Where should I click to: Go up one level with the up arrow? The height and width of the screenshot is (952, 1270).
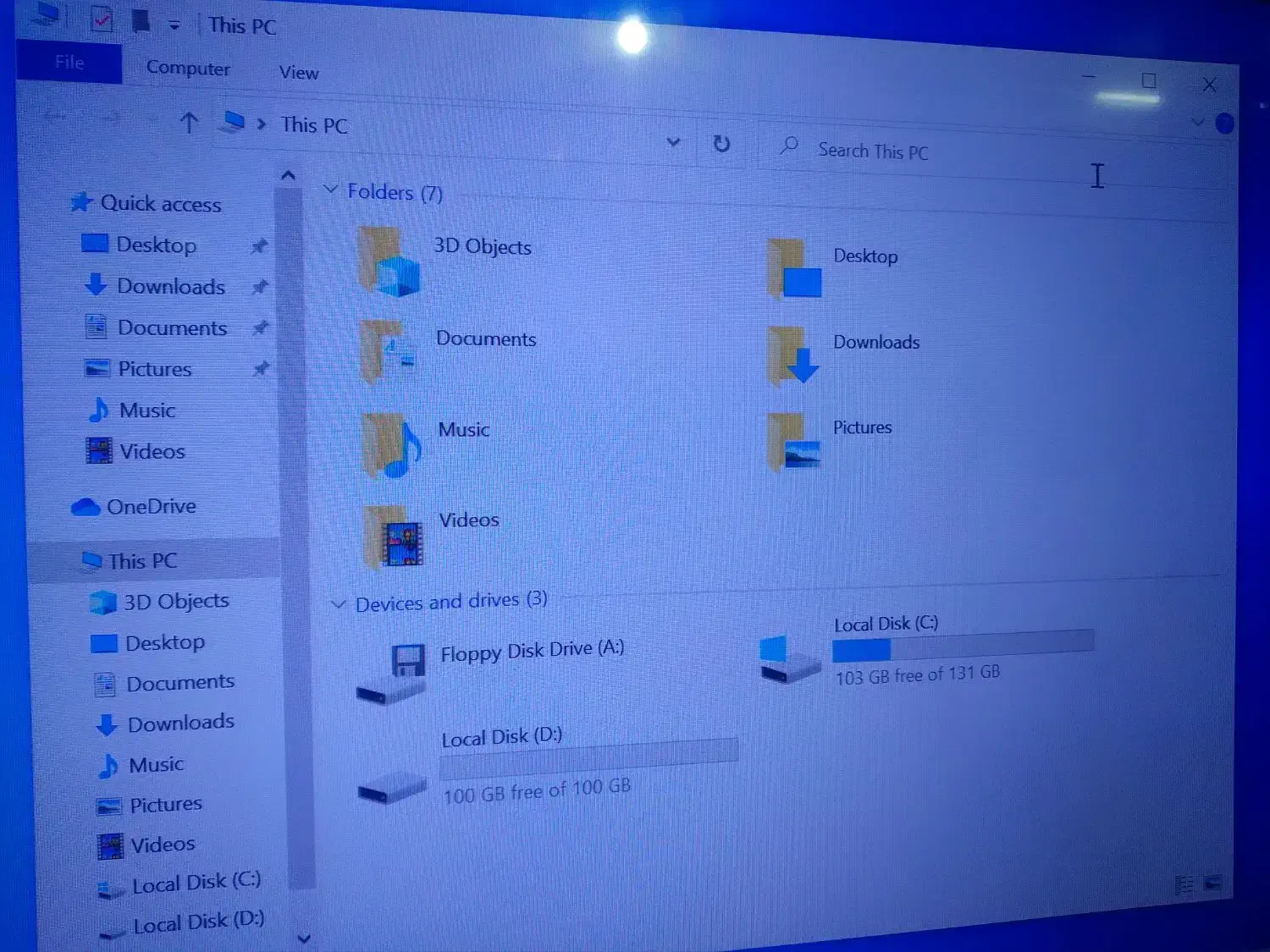tap(190, 123)
